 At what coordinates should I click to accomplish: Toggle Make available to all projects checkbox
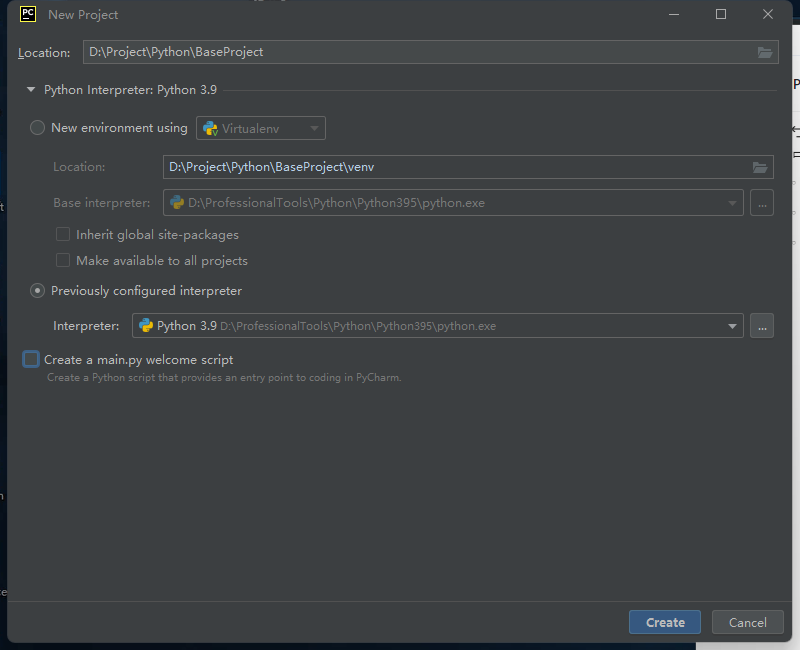pos(63,260)
